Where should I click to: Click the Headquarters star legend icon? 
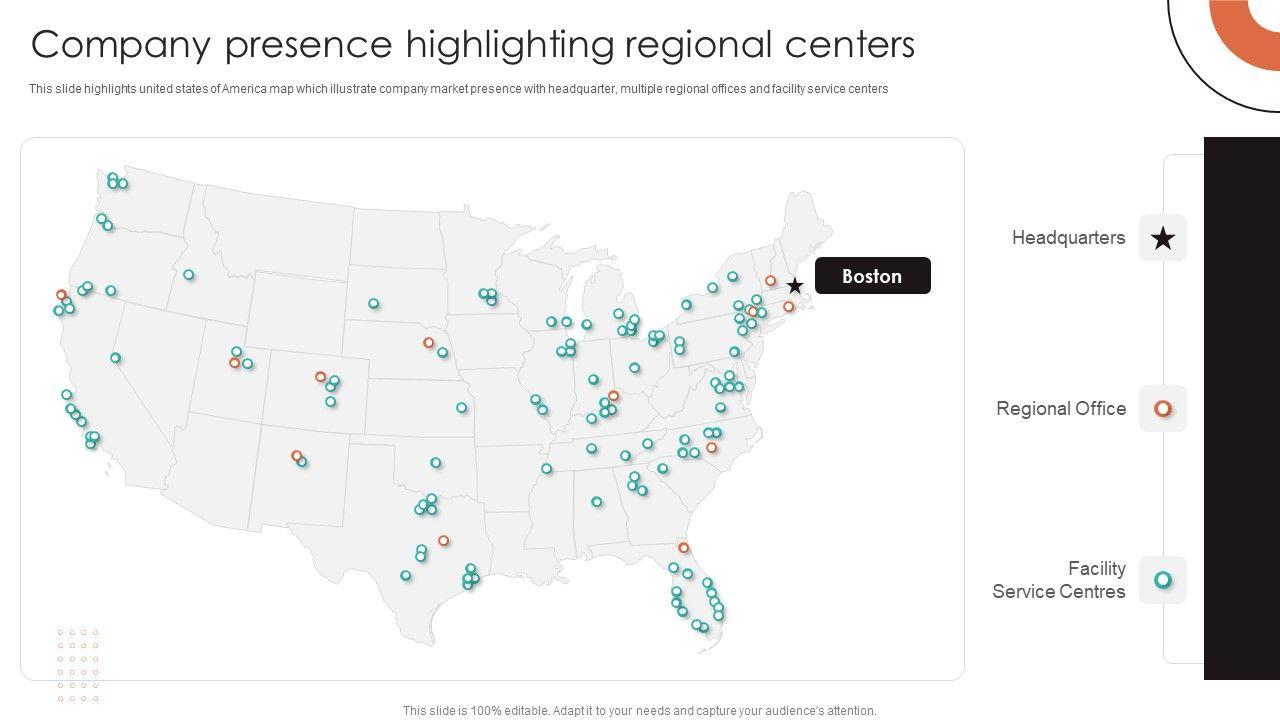[x=1163, y=238]
